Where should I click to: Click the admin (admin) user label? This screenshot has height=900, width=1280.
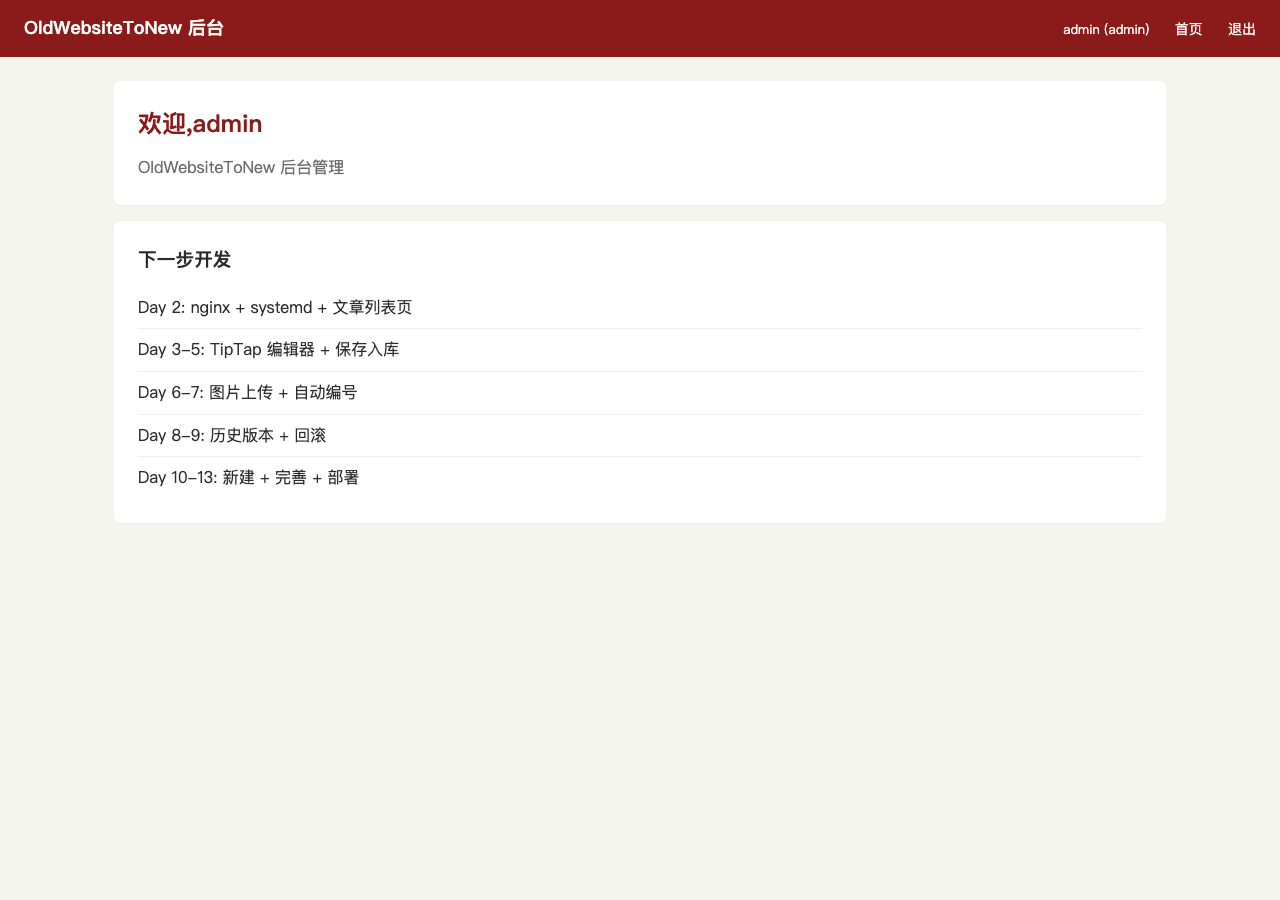tap(1106, 29)
